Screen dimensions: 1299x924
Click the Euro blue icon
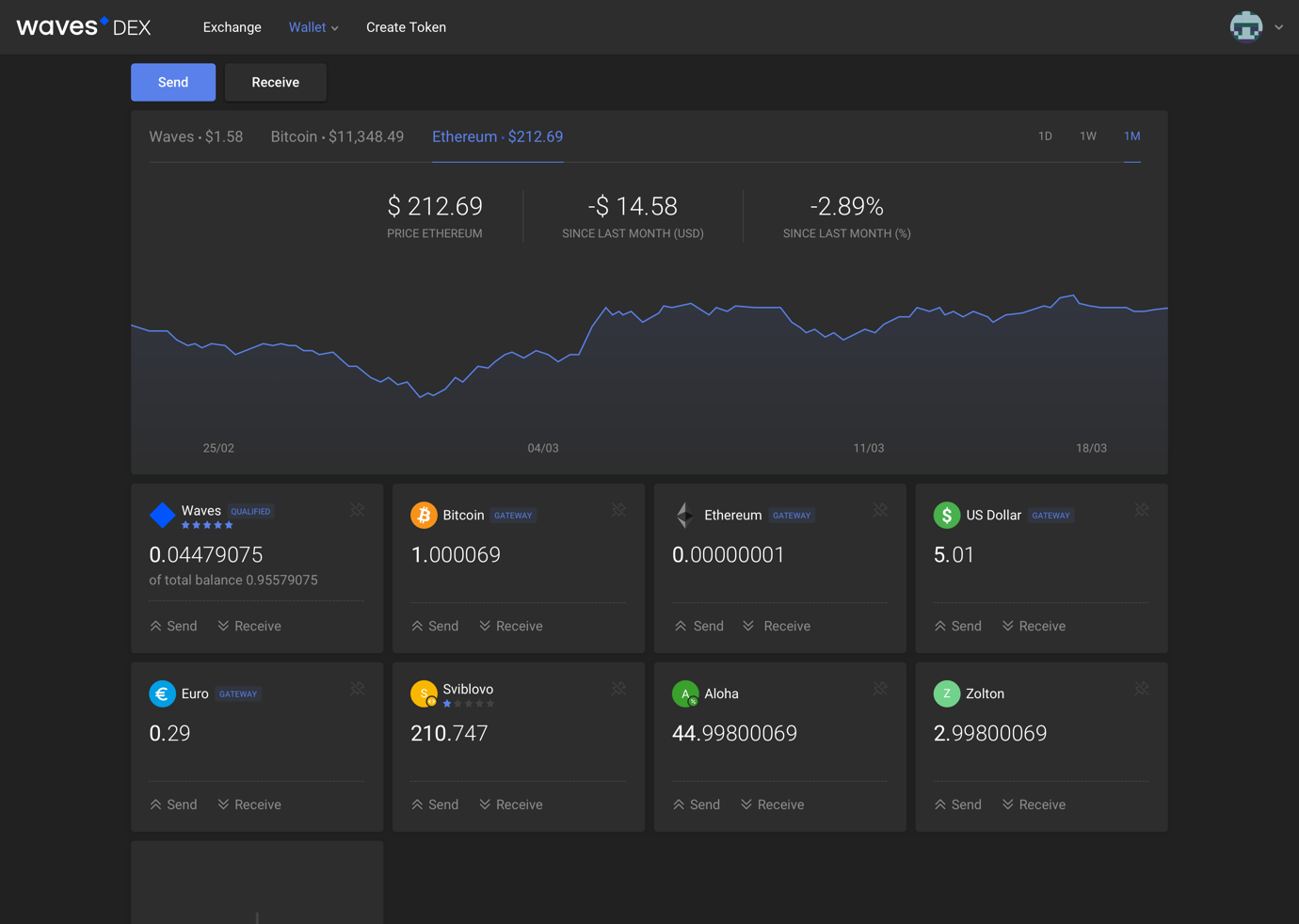(162, 693)
